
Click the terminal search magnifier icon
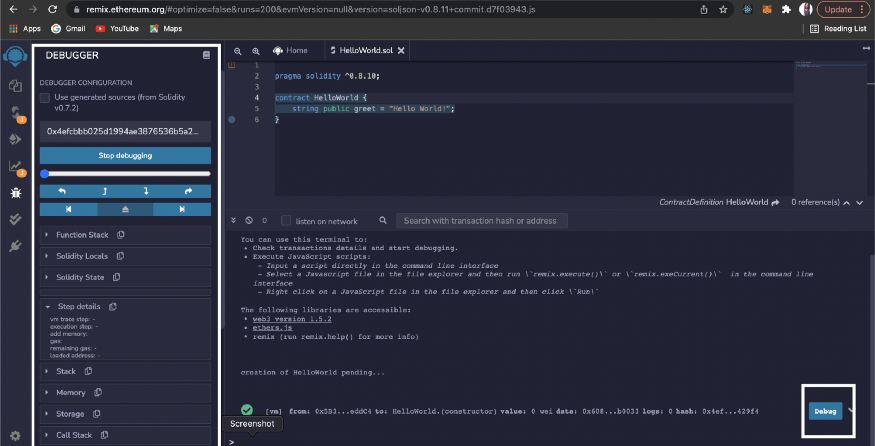[x=383, y=220]
